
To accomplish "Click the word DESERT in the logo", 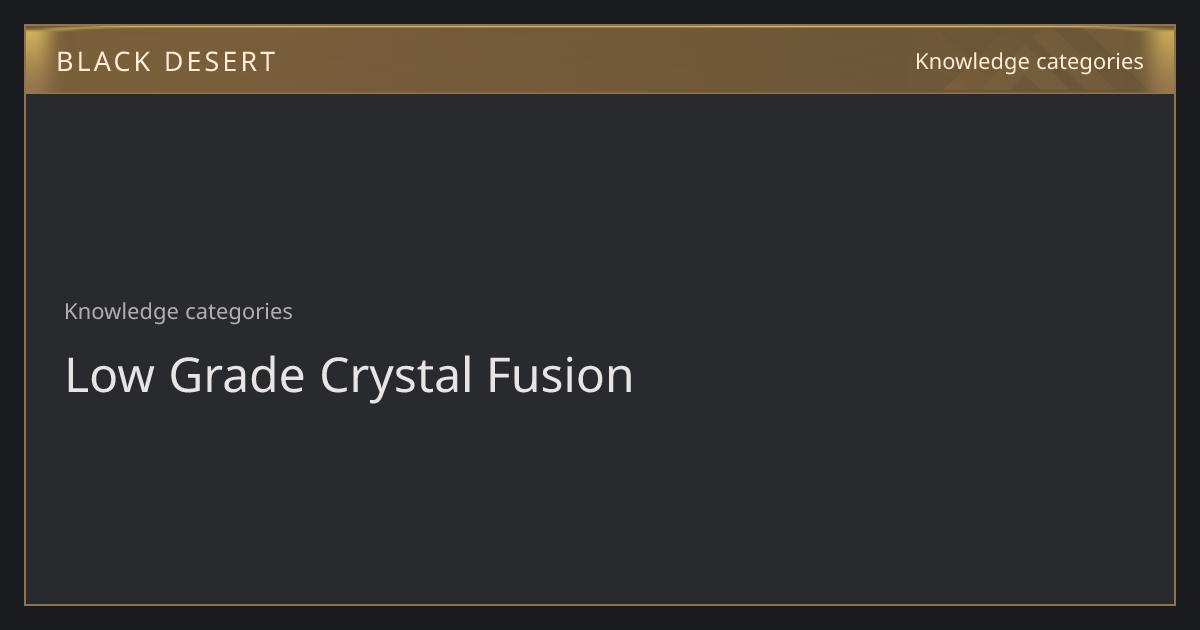I will 220,62.
